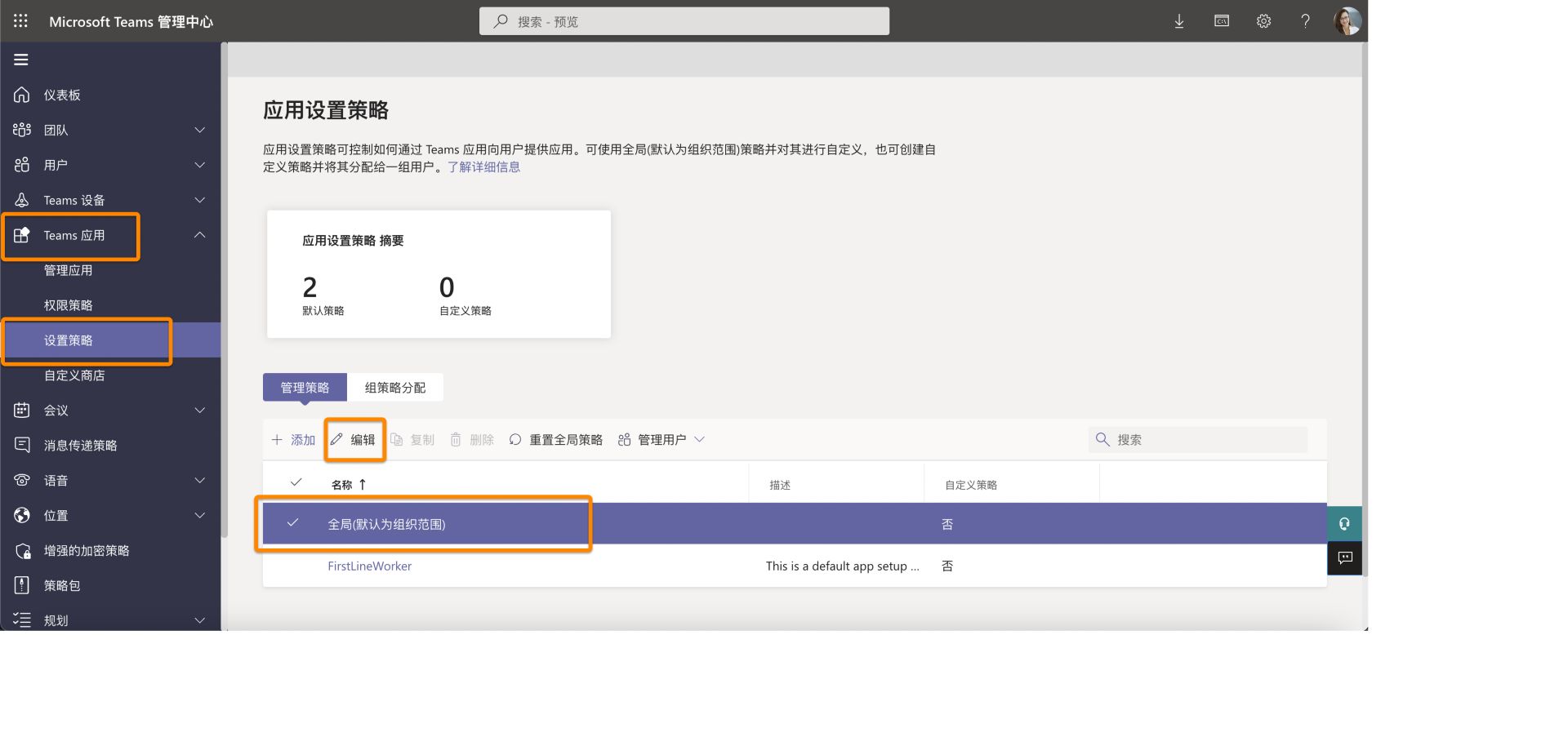Open 权限策略 in the sidebar

[68, 305]
